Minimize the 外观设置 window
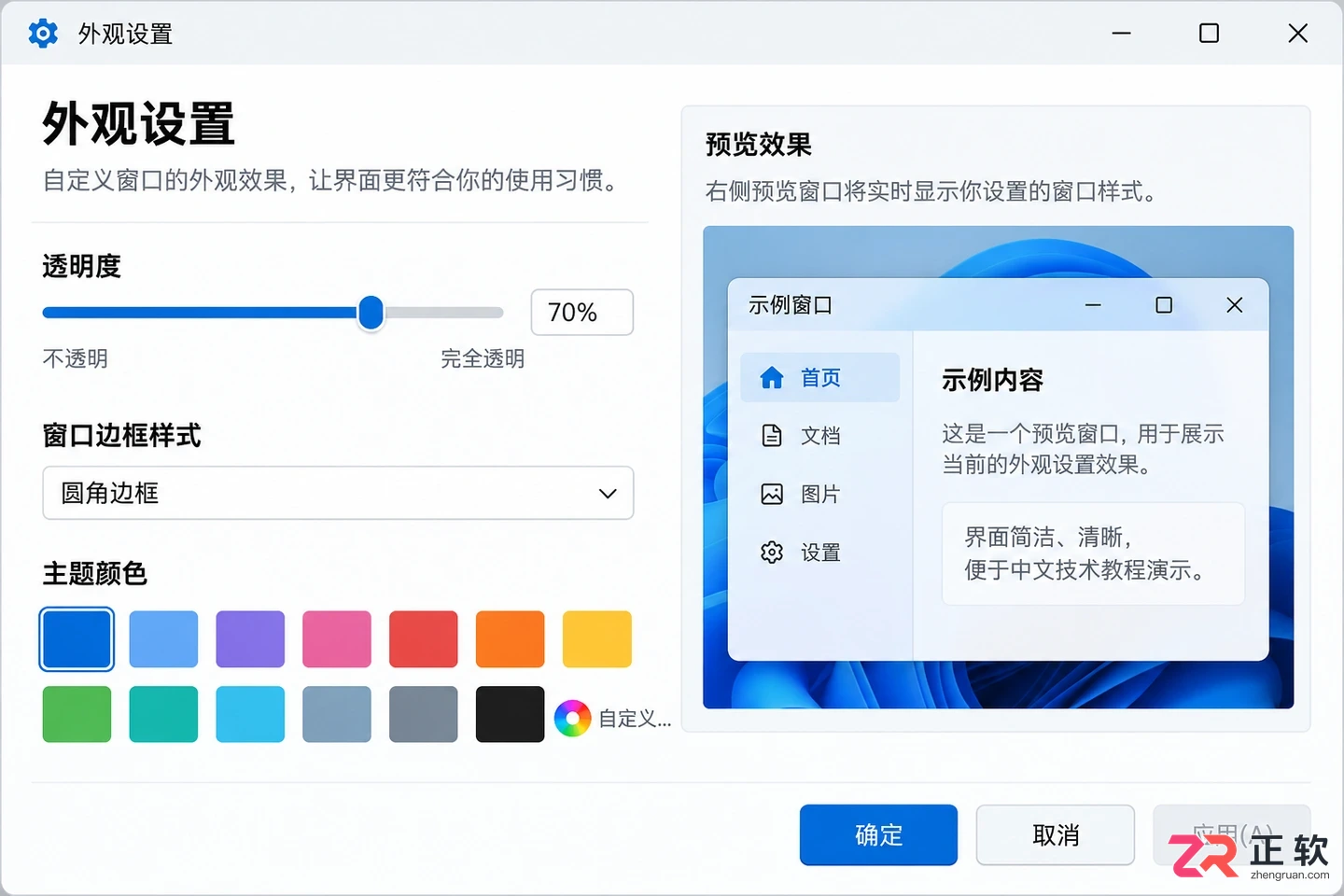Screen dimensions: 1344x896 pyautogui.click(x=1122, y=34)
